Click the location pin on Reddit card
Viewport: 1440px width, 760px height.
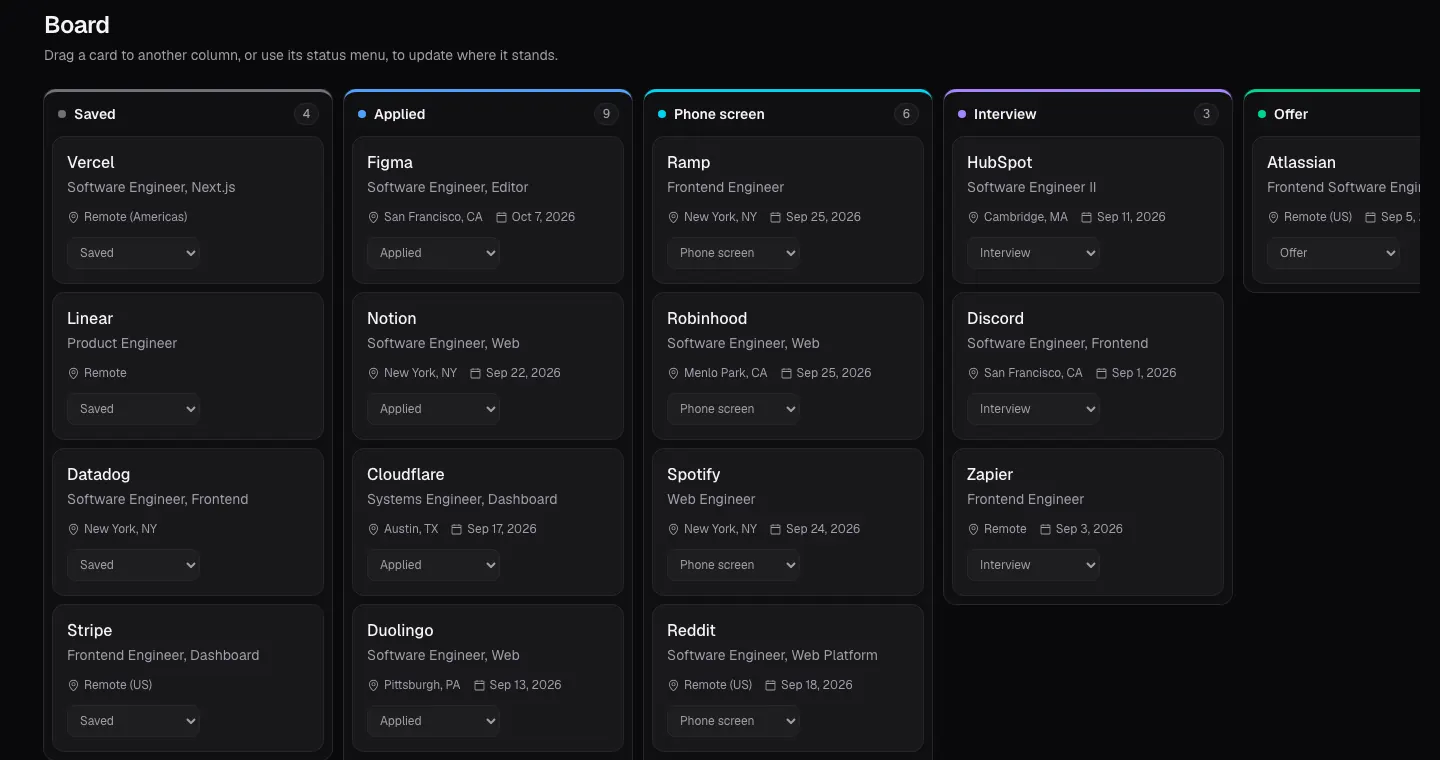pos(673,685)
